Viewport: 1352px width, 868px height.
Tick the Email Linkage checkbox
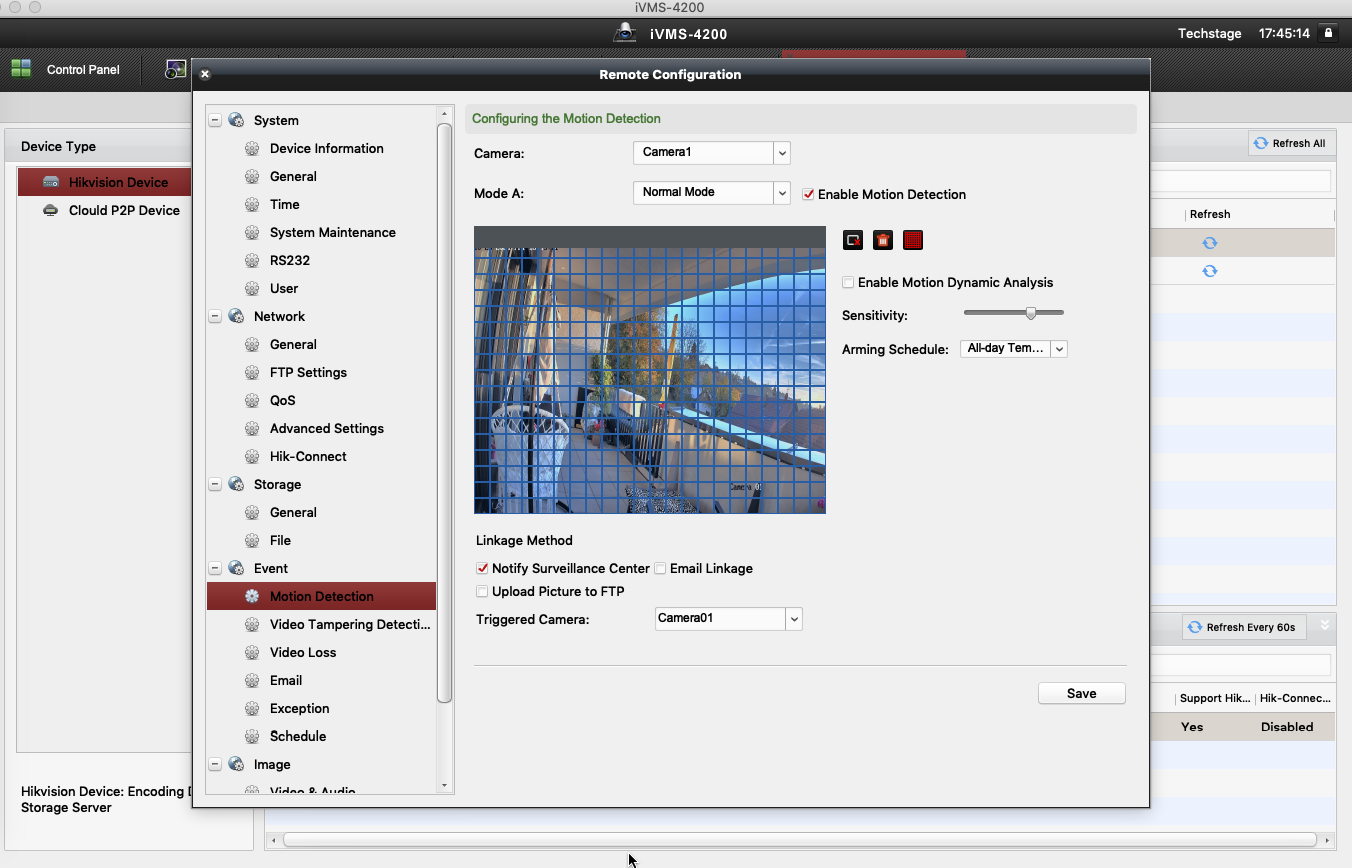point(660,568)
